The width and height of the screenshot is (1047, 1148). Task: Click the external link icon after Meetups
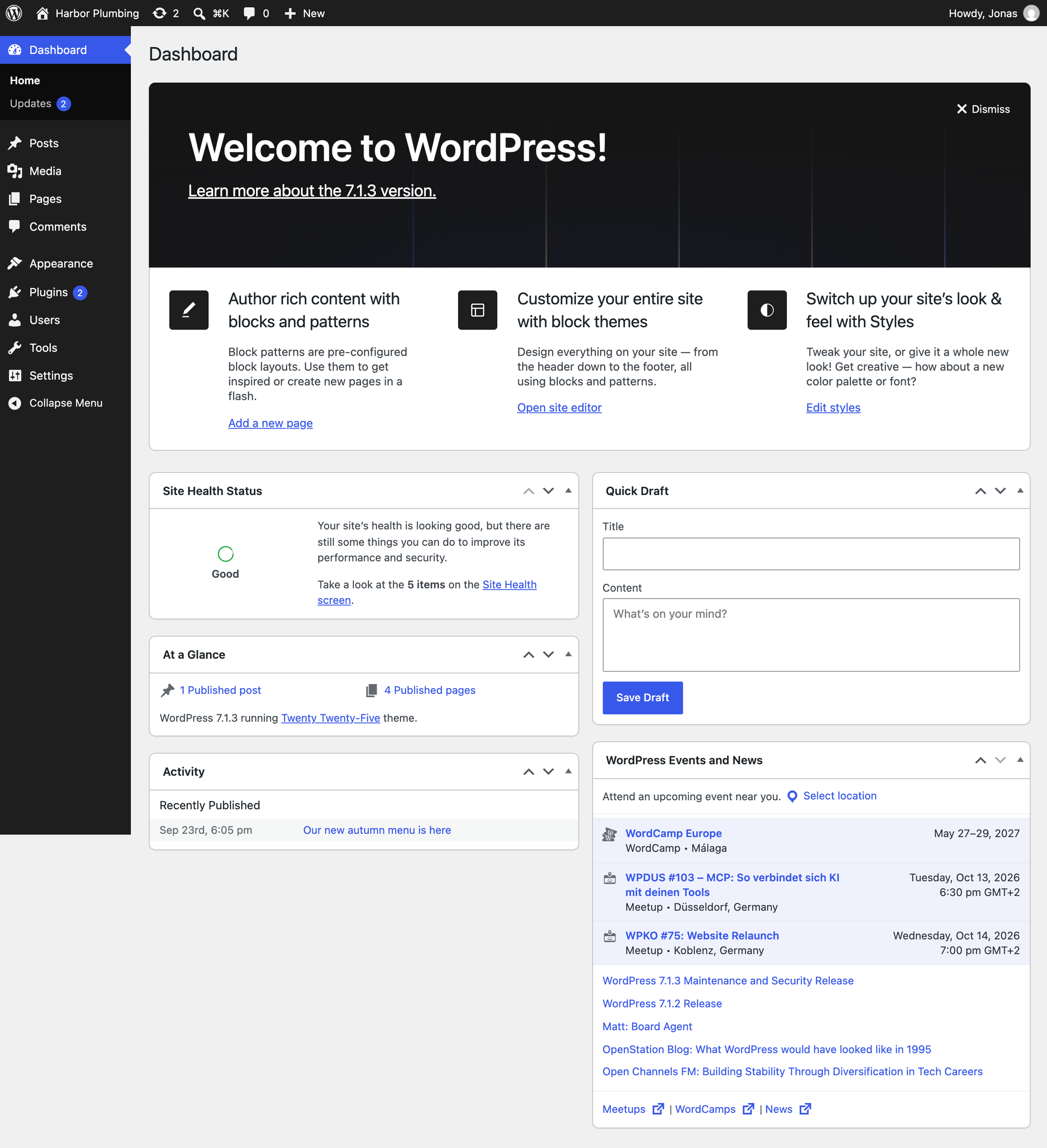[658, 1109]
